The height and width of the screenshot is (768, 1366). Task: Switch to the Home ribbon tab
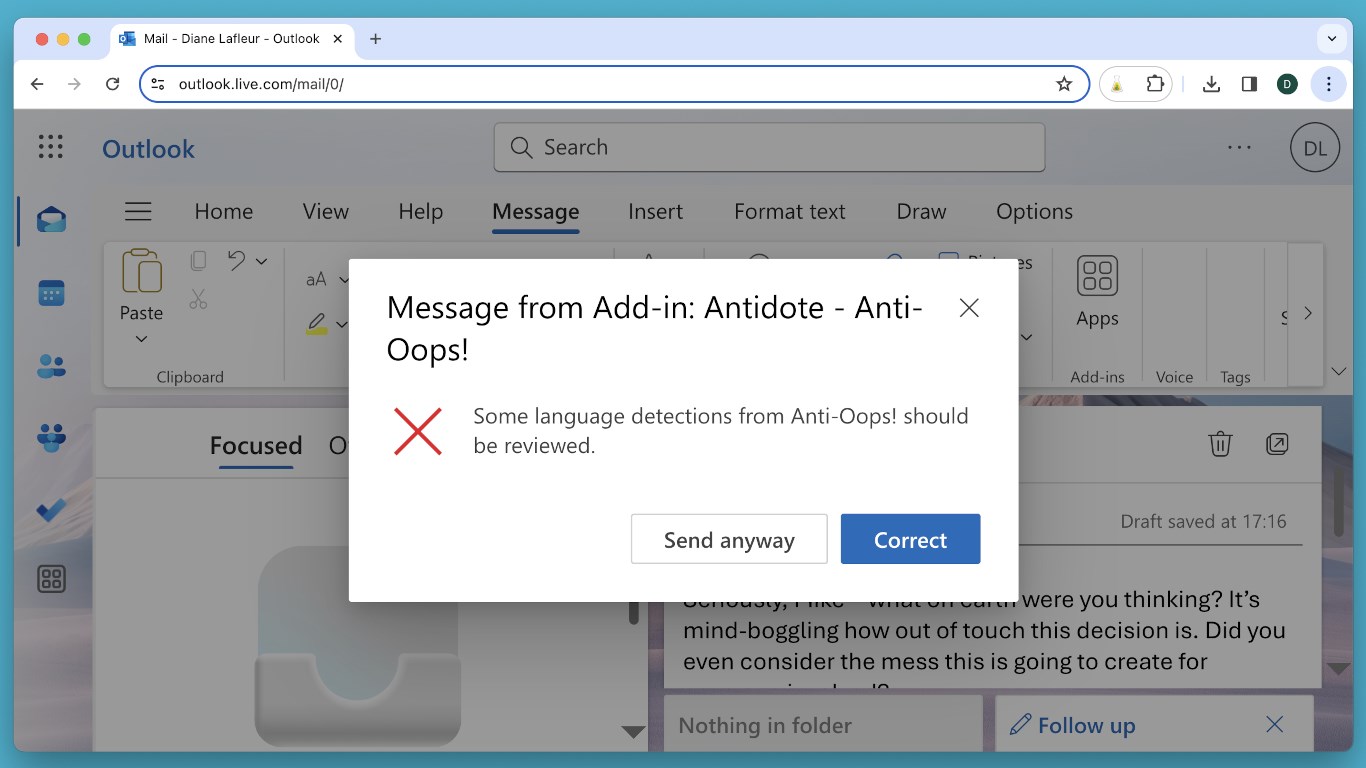click(224, 211)
